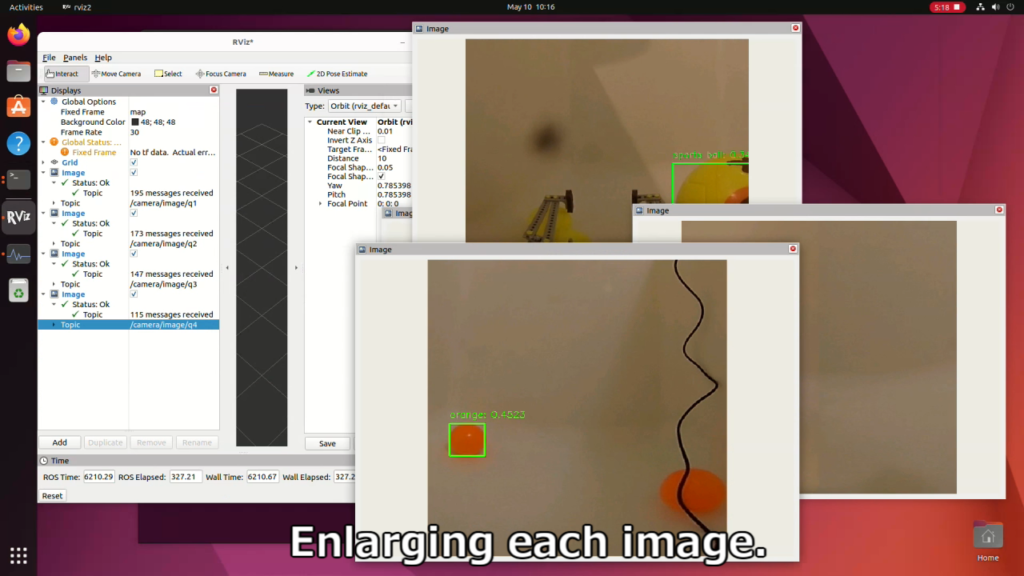Viewport: 1024px width, 576px height.
Task: Click the Show Applications grid icon
Action: tap(19, 555)
